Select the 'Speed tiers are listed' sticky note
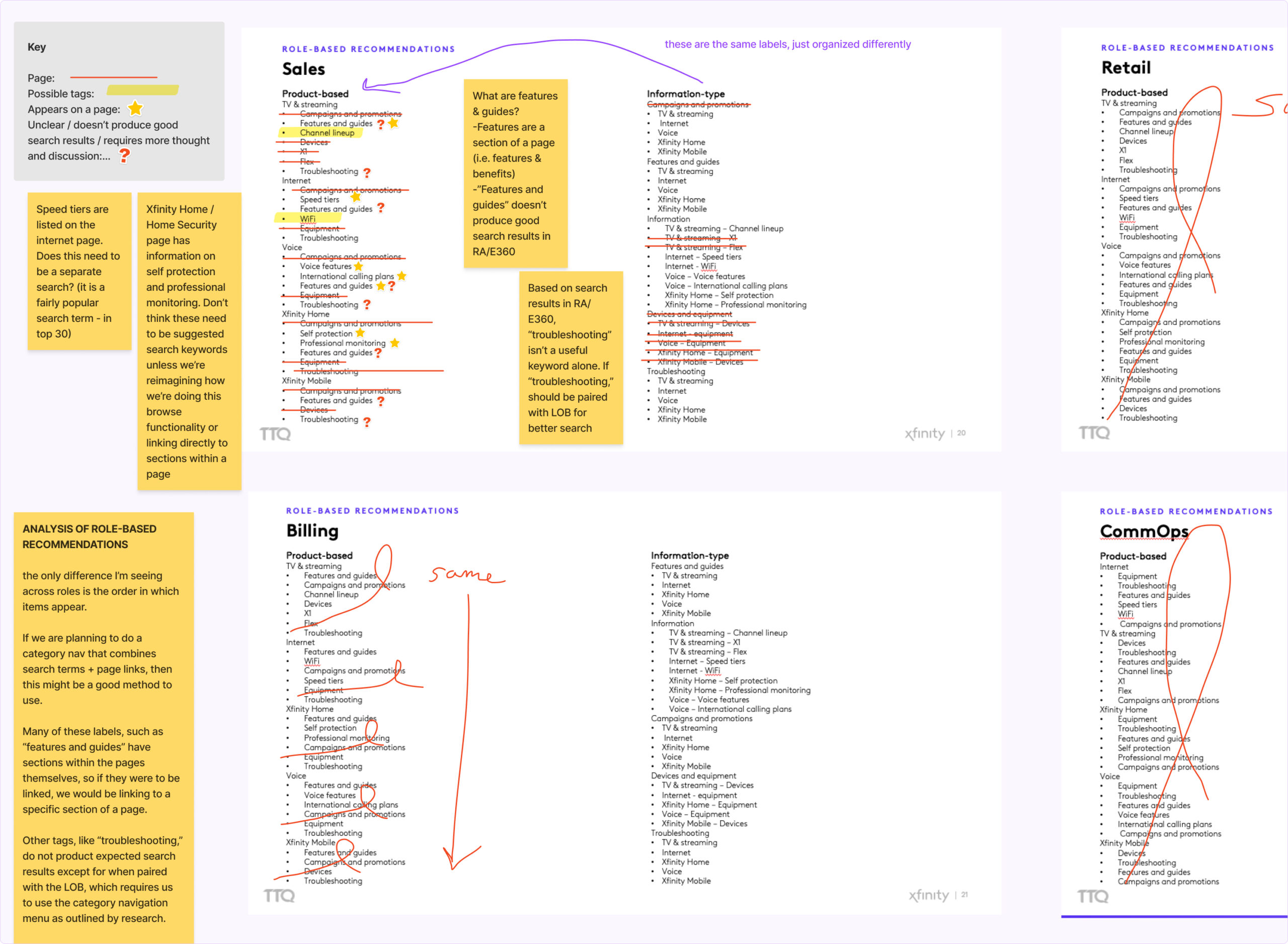This screenshot has width=1288, height=944. (x=79, y=272)
